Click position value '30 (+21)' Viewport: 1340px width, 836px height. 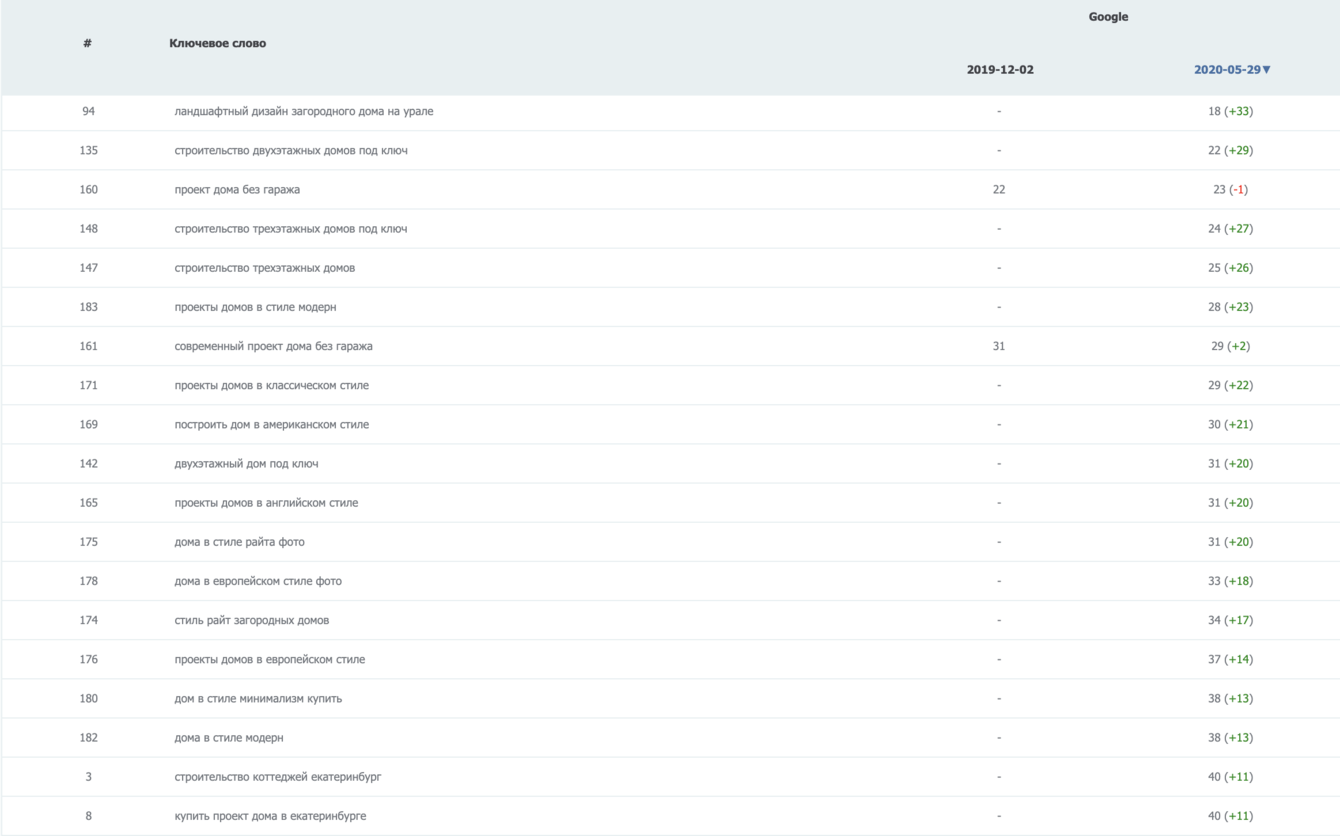(1230, 424)
